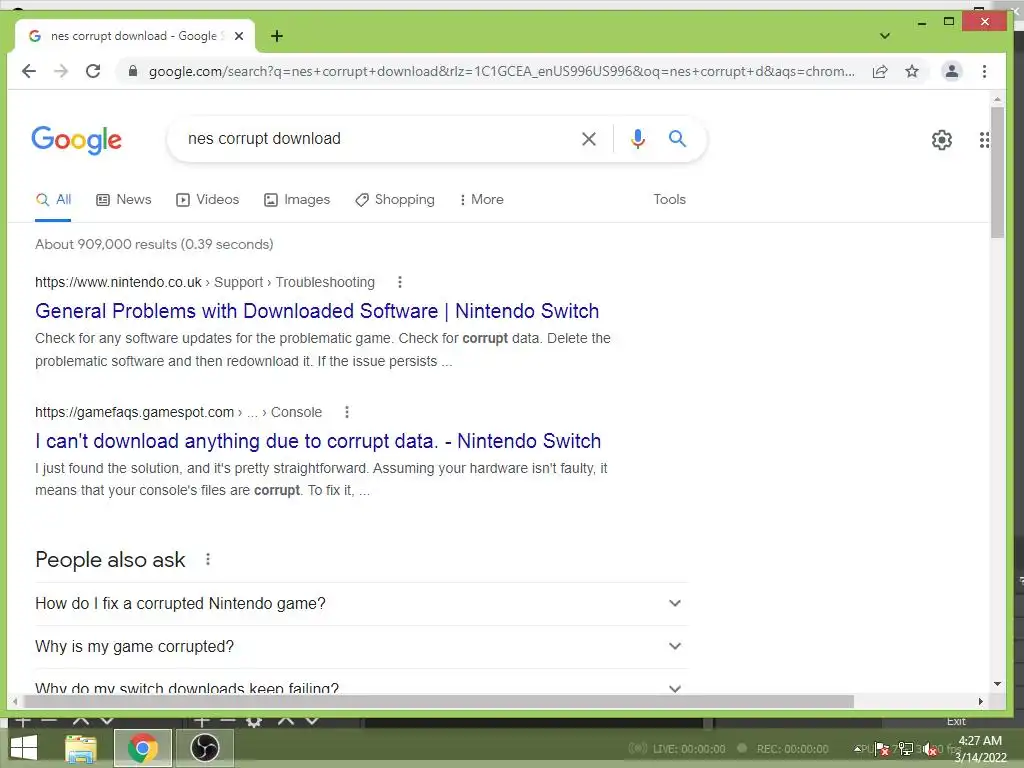Go back using the browser back arrow
Image resolution: width=1024 pixels, height=768 pixels.
click(29, 71)
